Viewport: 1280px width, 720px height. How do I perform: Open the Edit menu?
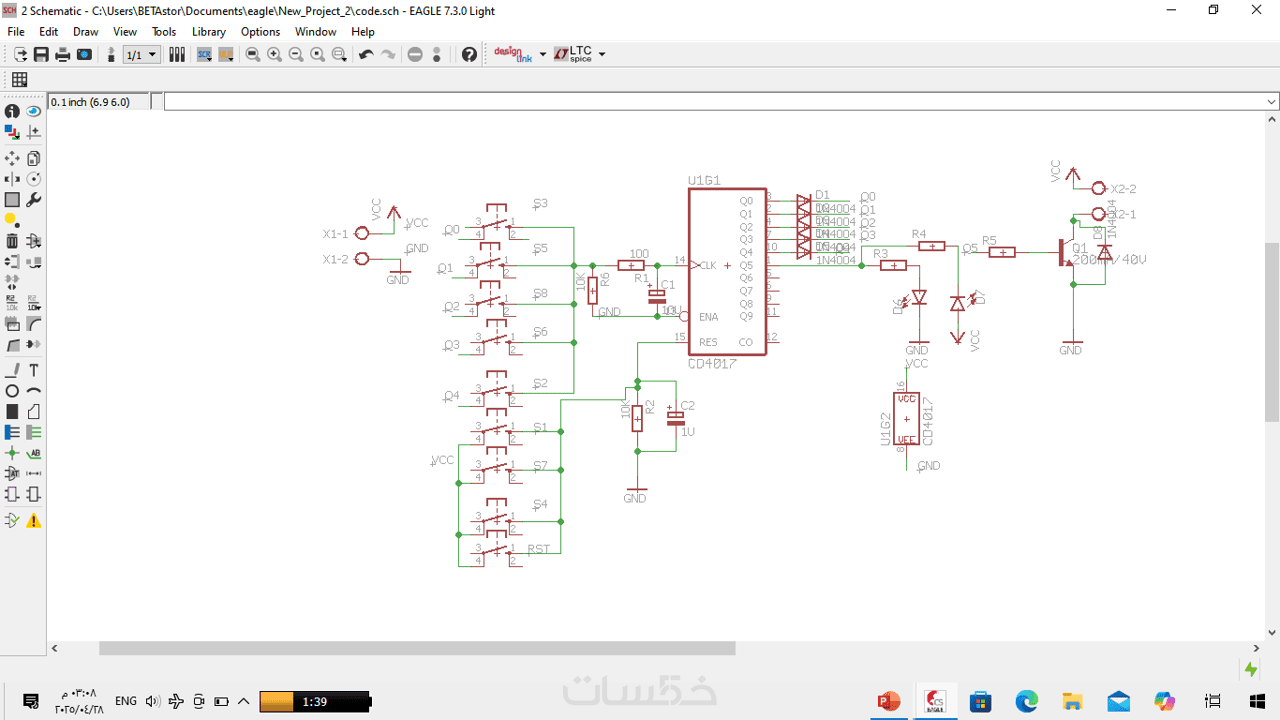point(48,32)
